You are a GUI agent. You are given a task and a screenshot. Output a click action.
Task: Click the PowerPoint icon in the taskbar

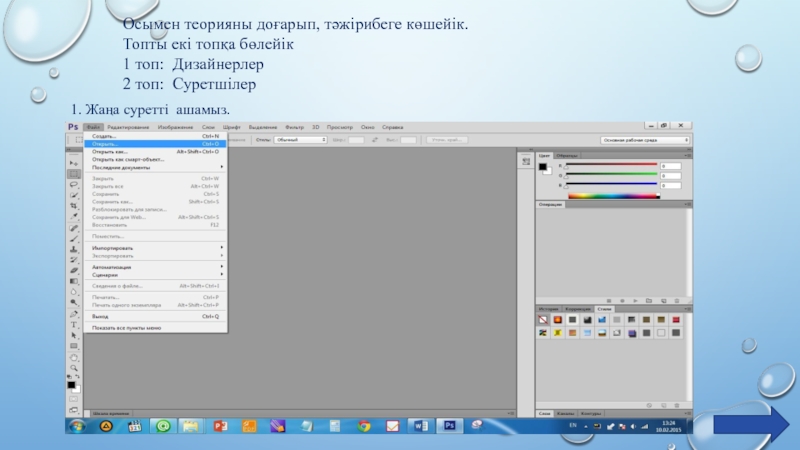pyautogui.click(x=221, y=426)
